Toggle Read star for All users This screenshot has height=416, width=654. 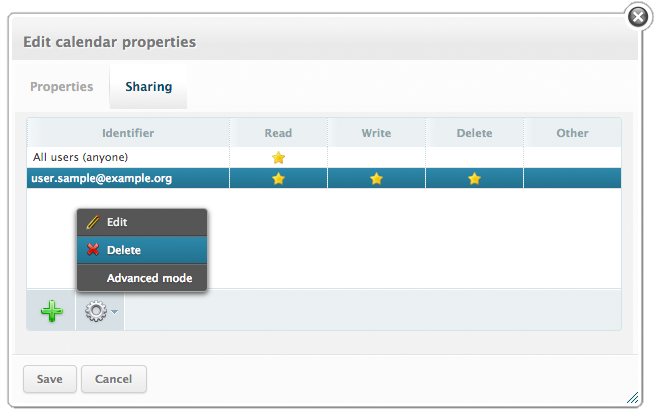pos(278,157)
